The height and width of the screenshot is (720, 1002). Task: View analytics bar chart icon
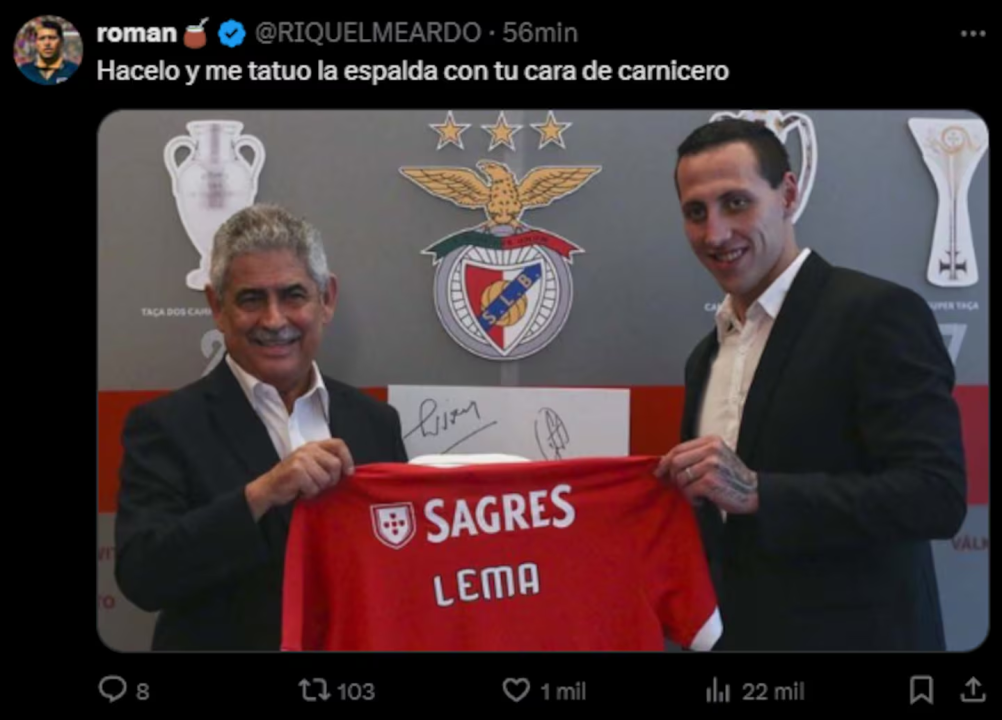pyautogui.click(x=718, y=691)
